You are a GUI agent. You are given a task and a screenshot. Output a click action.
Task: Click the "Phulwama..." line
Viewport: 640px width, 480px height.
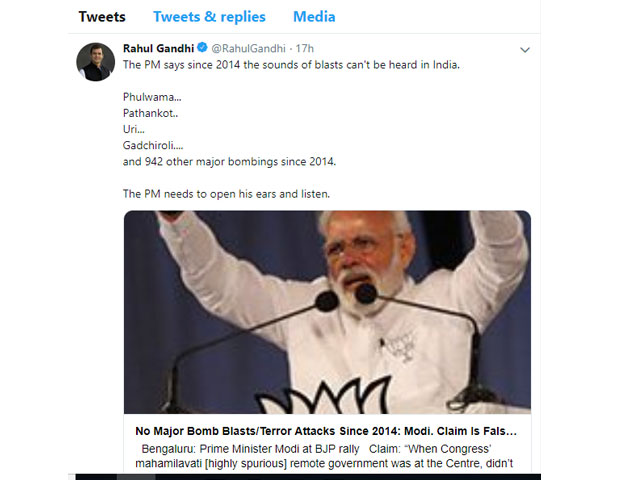pos(147,97)
